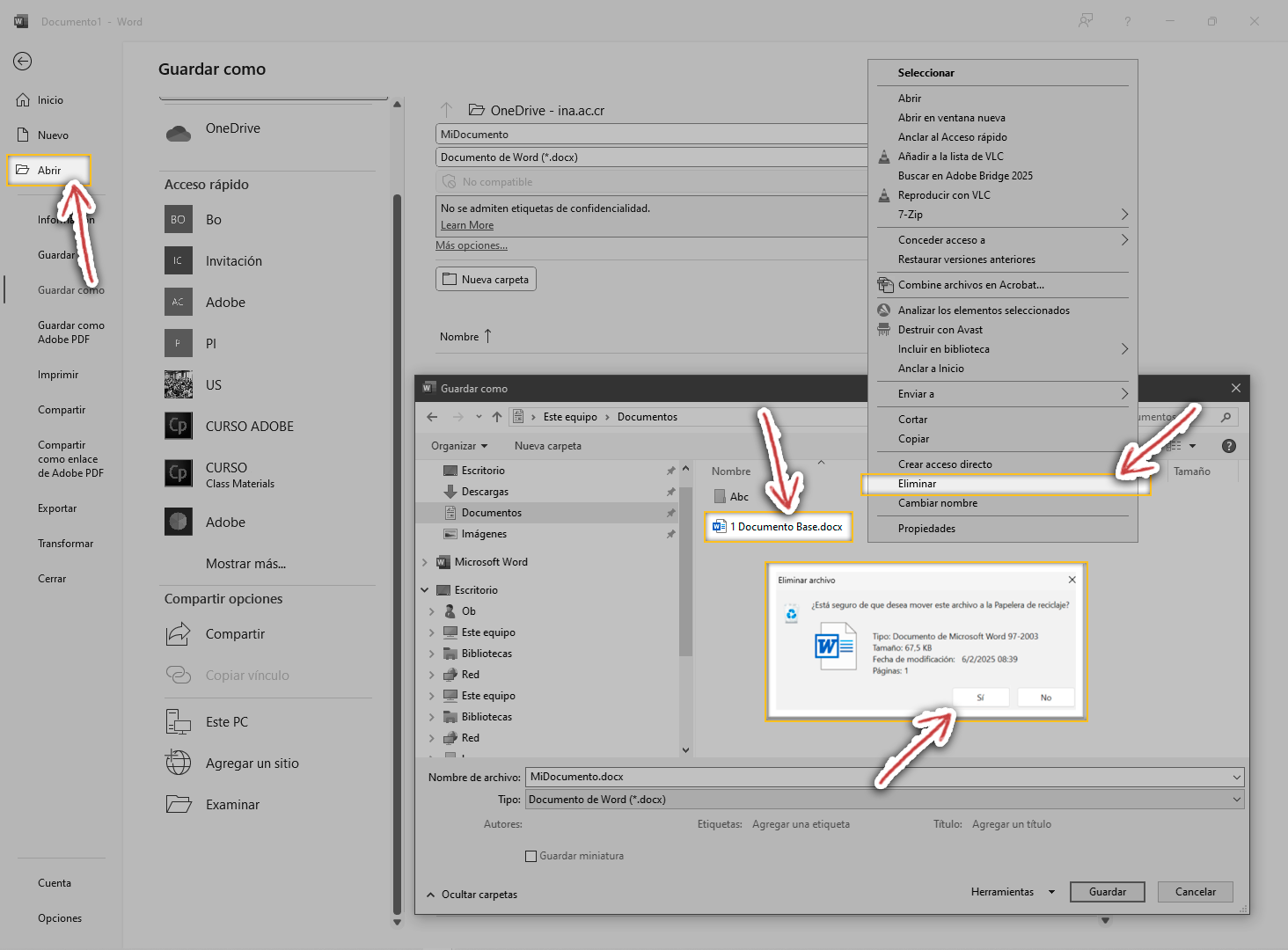Click the Guardar button in dialog

(1107, 892)
